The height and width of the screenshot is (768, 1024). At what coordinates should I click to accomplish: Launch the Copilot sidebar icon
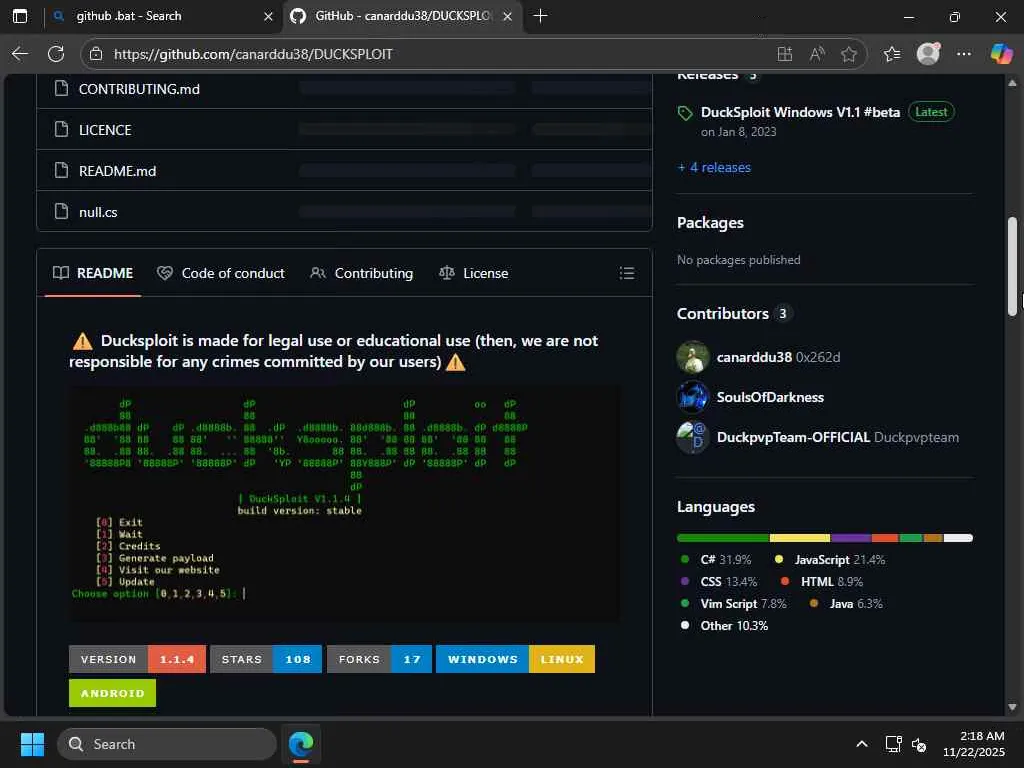point(1001,54)
